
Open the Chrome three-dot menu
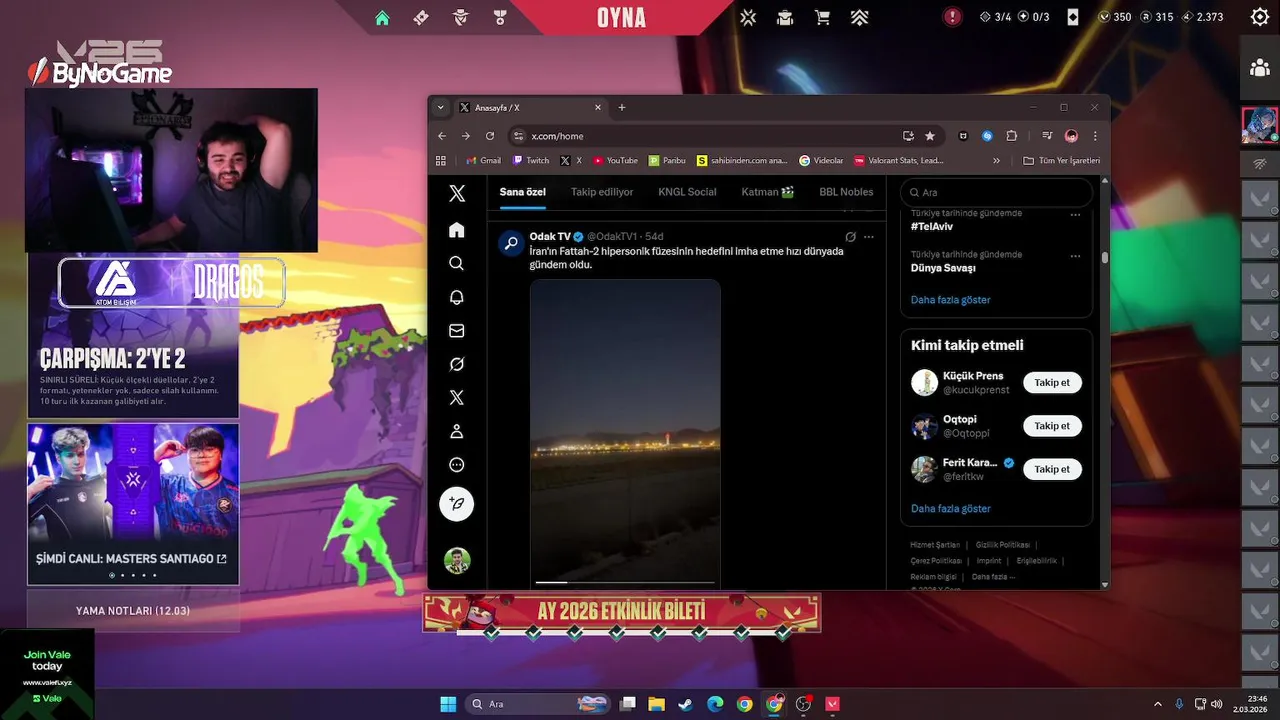[1095, 136]
